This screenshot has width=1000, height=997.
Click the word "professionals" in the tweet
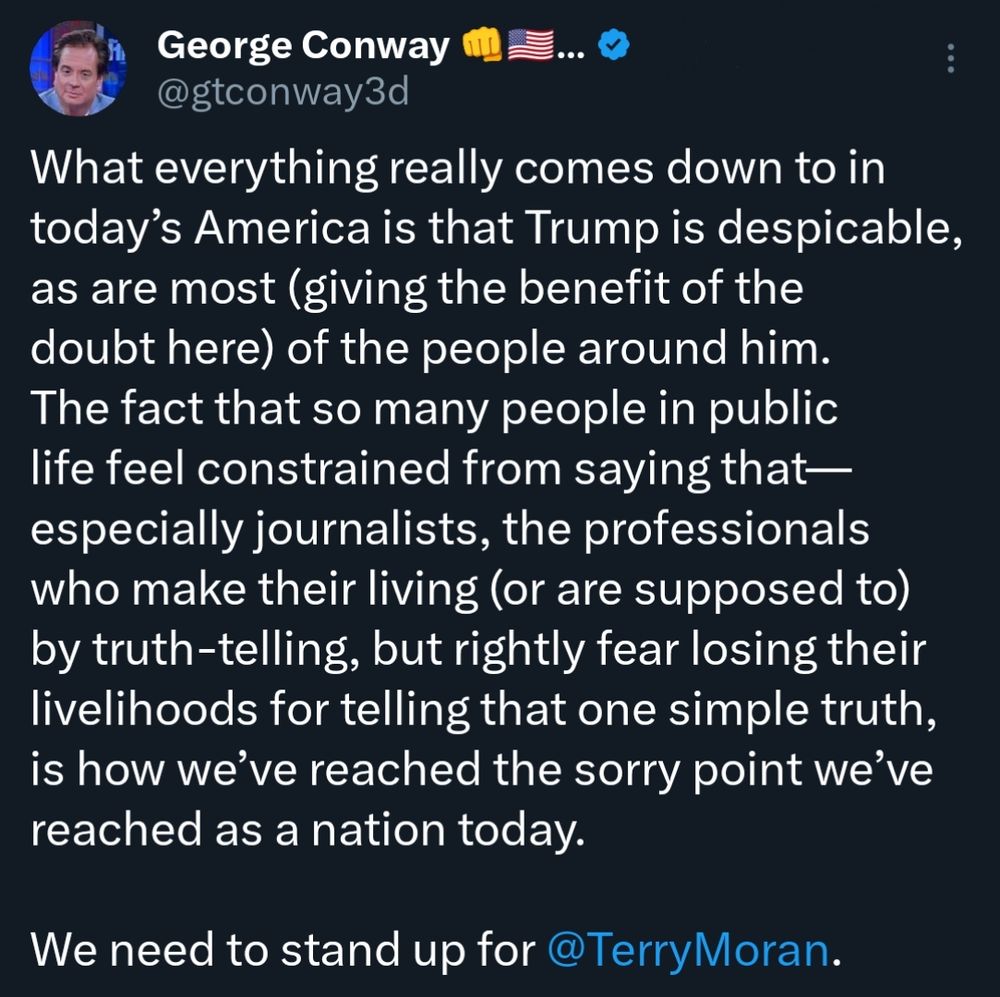[x=726, y=531]
